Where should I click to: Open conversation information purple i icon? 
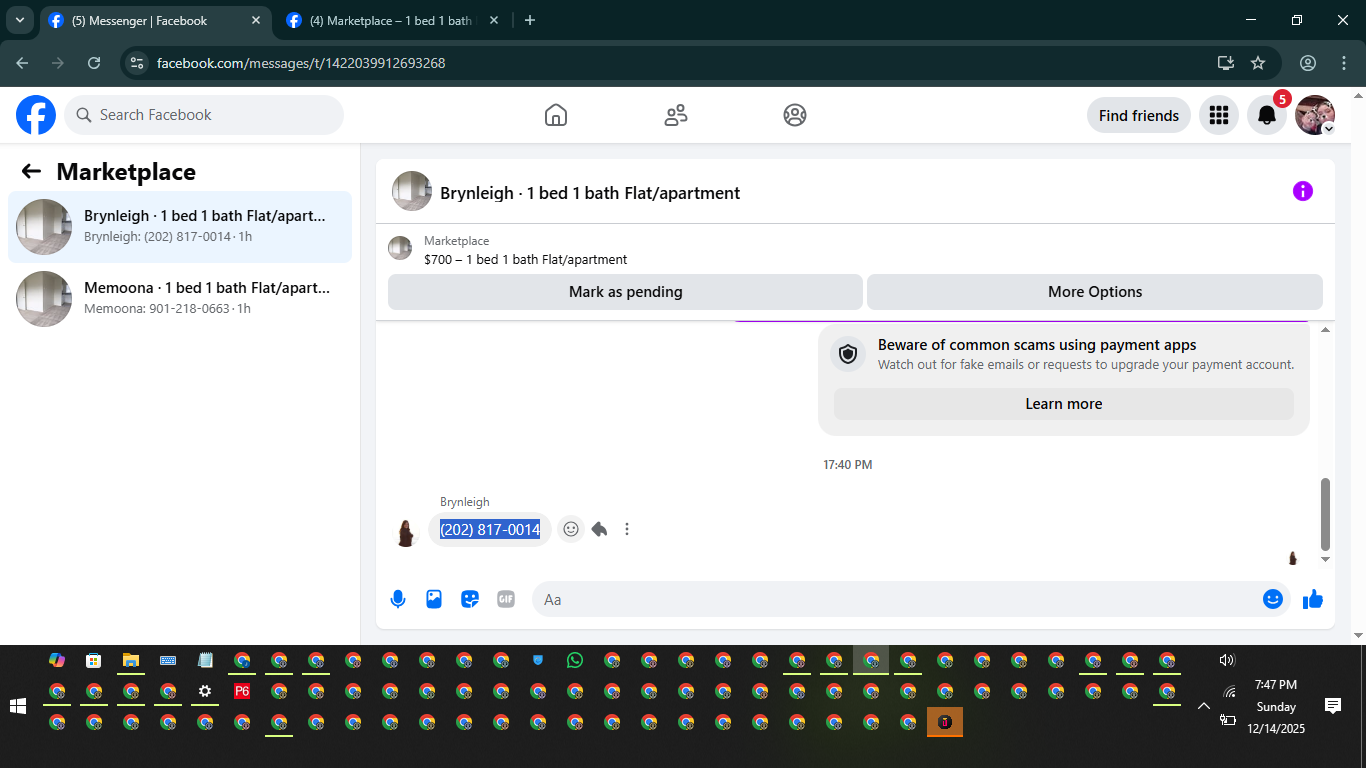point(1302,191)
